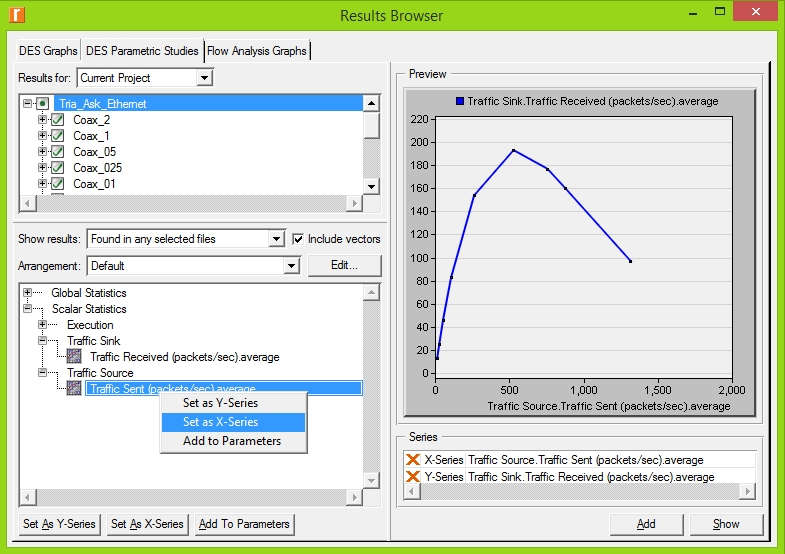The width and height of the screenshot is (785, 554).
Task: Collapse the Traffic Sink node
Action: coord(42,340)
